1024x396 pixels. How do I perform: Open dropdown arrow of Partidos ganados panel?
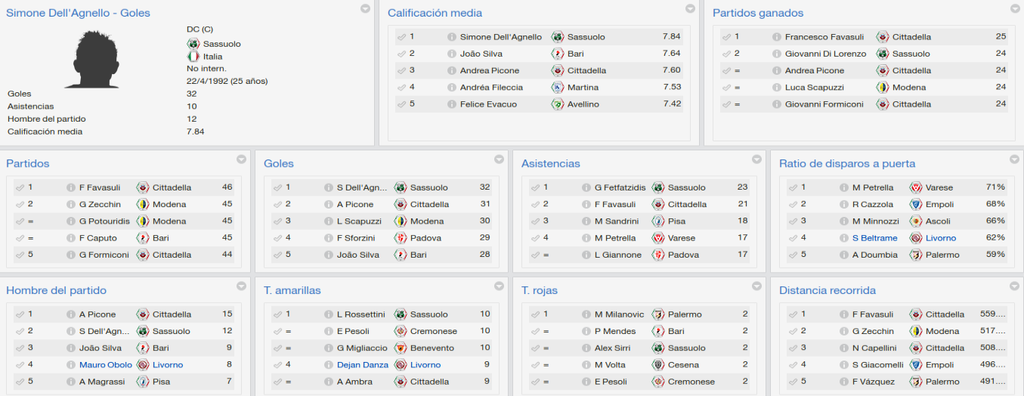tap(1016, 9)
